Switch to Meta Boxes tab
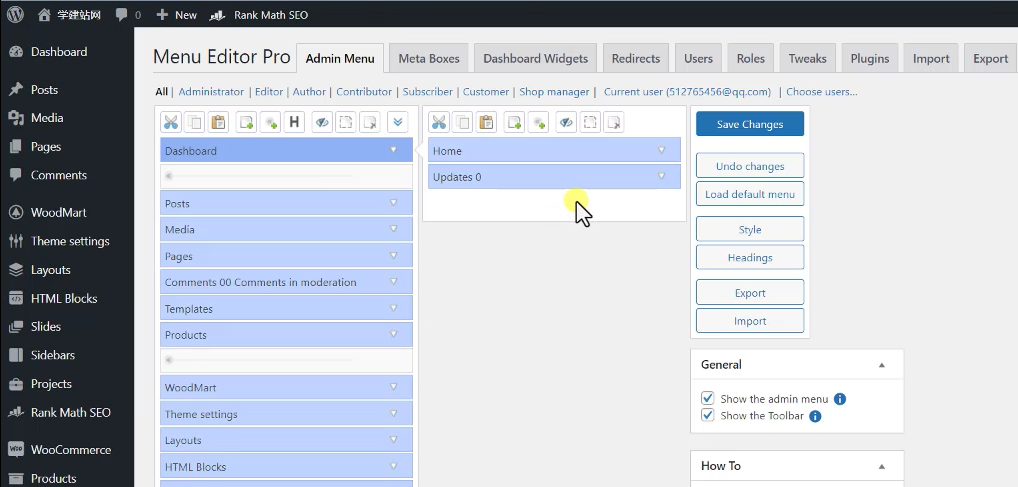The image size is (1018, 487). pos(428,58)
